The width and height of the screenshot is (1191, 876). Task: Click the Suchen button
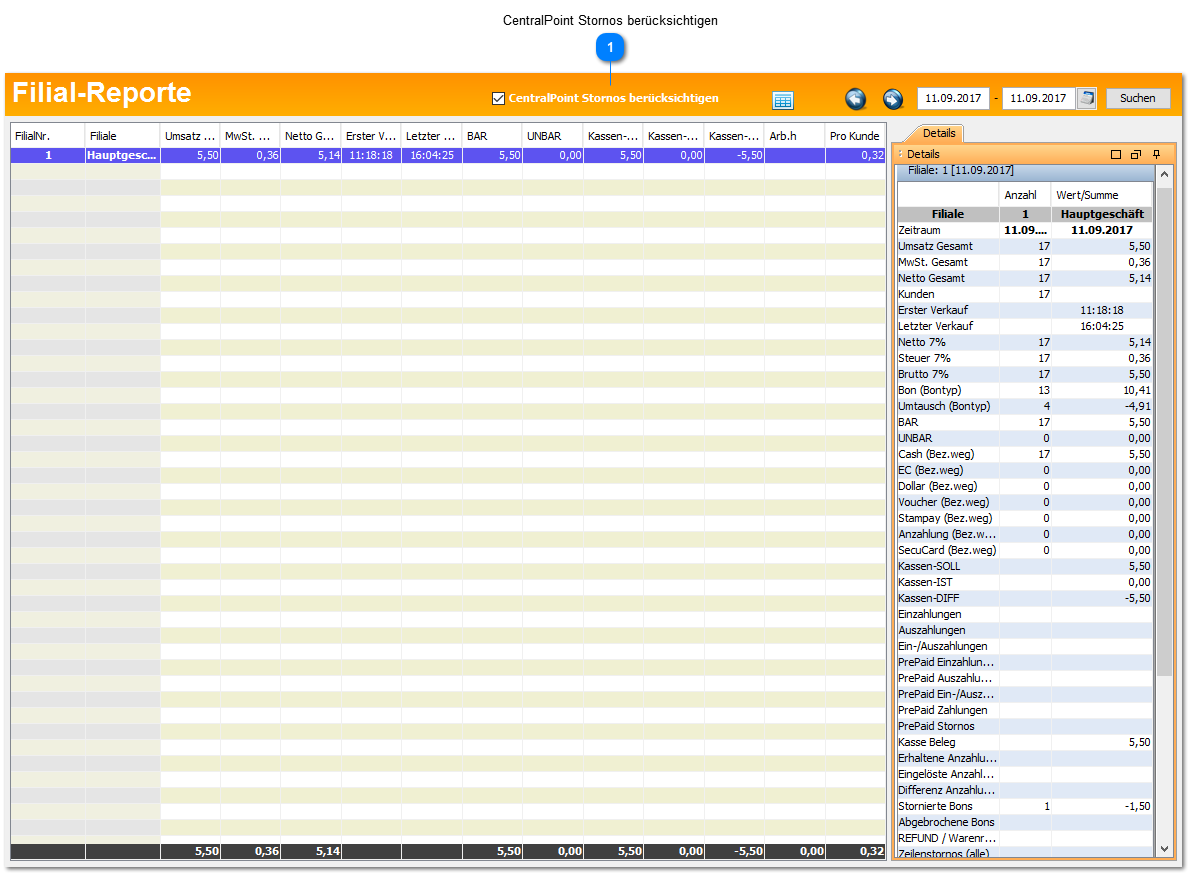(x=1137, y=98)
